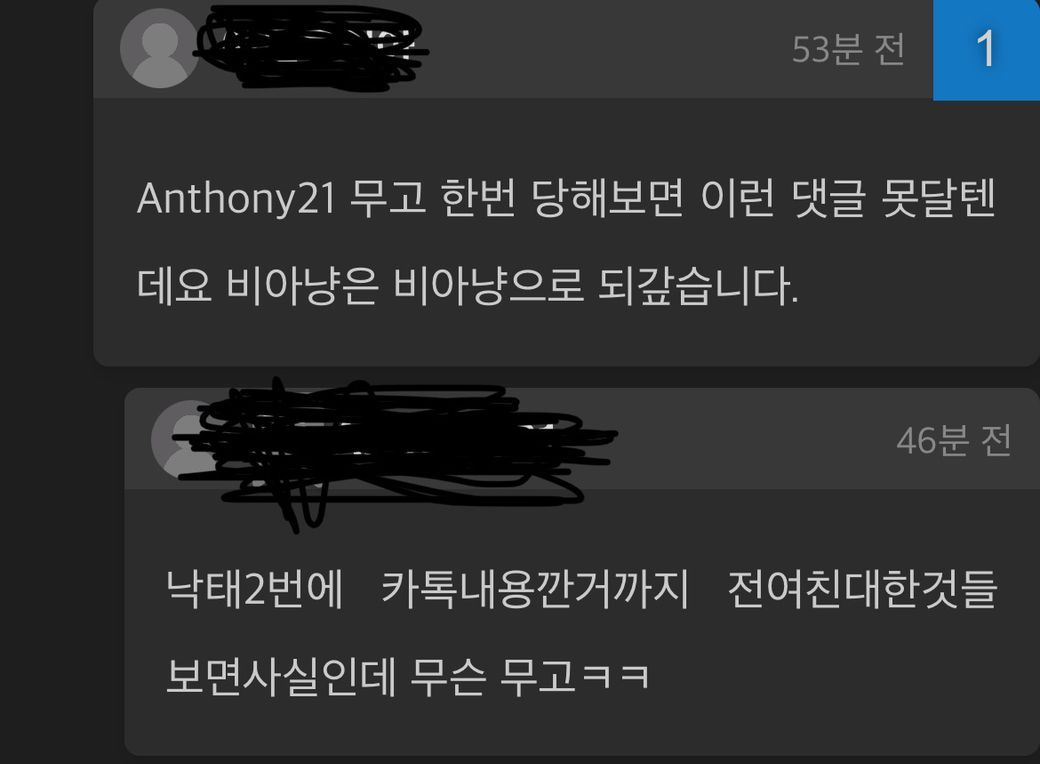Click the blacked-out username on the reply
This screenshot has width=1040, height=764.
(x=395, y=451)
